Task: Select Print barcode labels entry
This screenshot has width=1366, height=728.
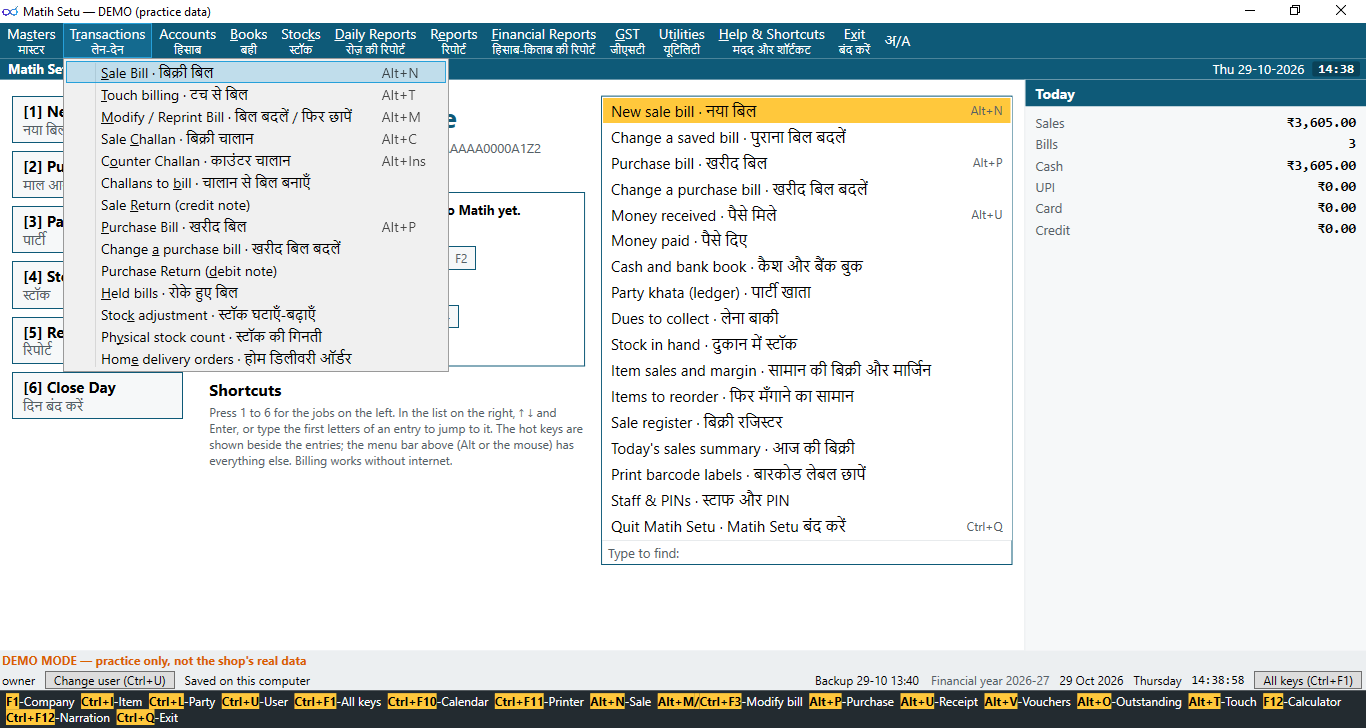Action: (807, 475)
